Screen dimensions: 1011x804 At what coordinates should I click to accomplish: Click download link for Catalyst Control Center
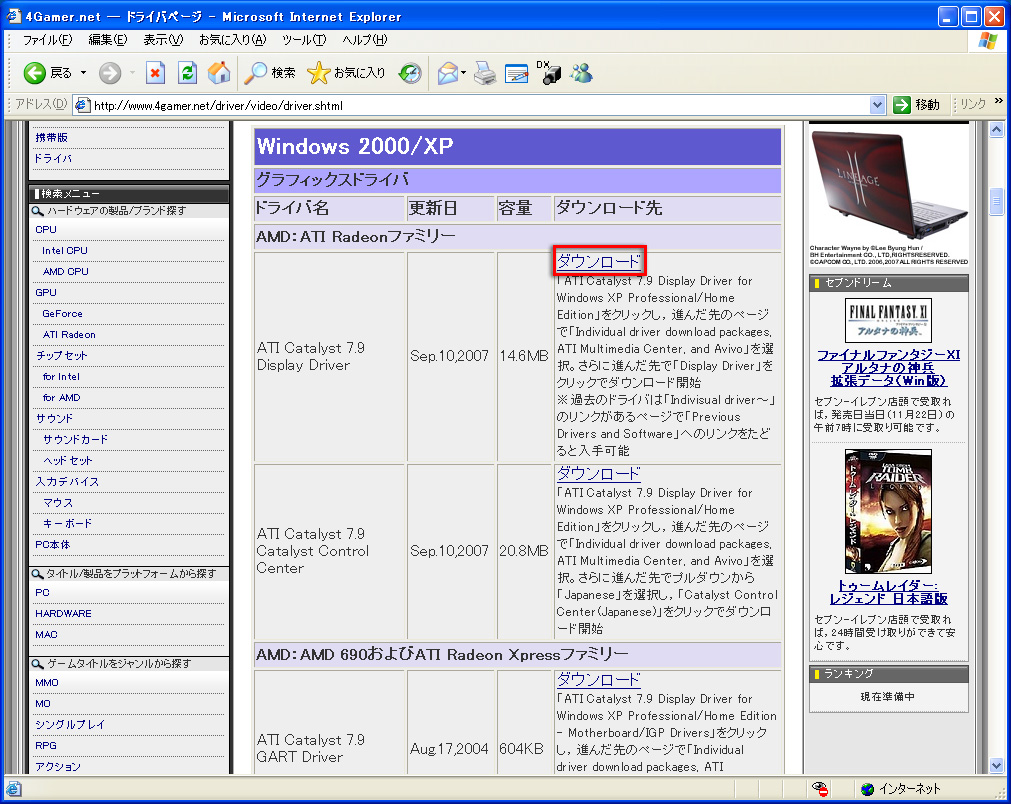click(599, 473)
